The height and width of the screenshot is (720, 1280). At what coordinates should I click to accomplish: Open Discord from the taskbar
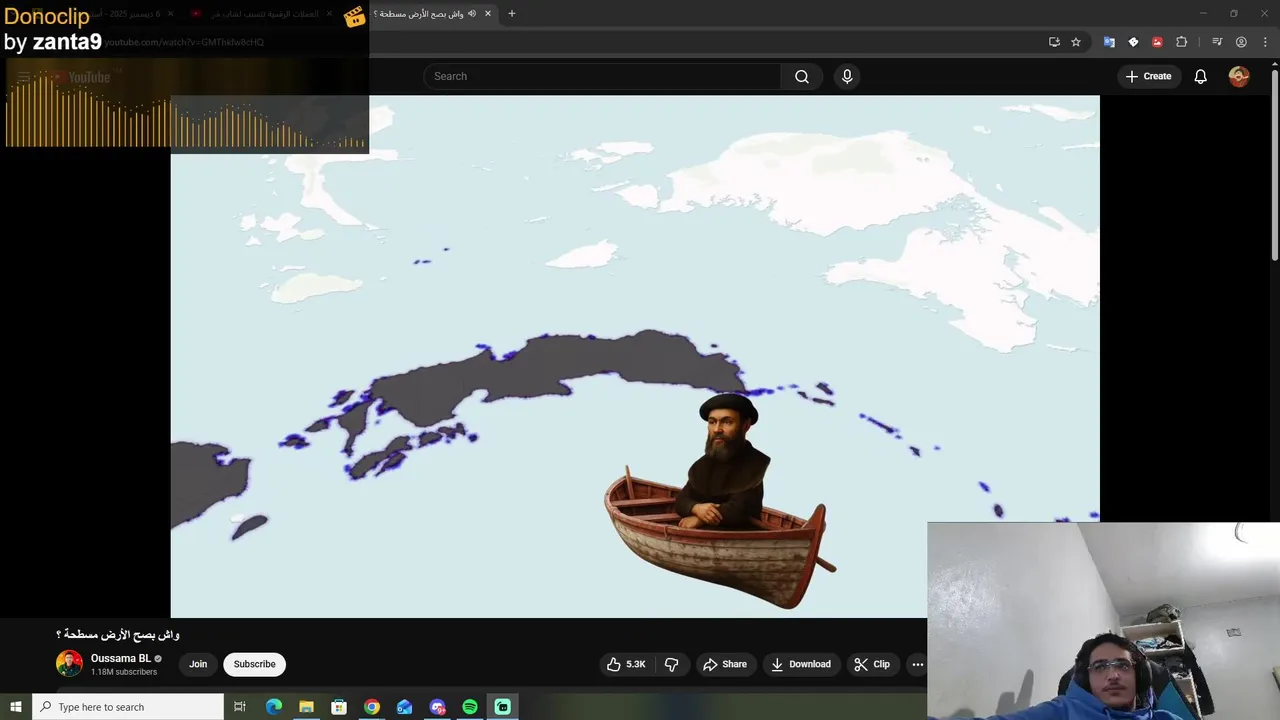pyautogui.click(x=437, y=707)
